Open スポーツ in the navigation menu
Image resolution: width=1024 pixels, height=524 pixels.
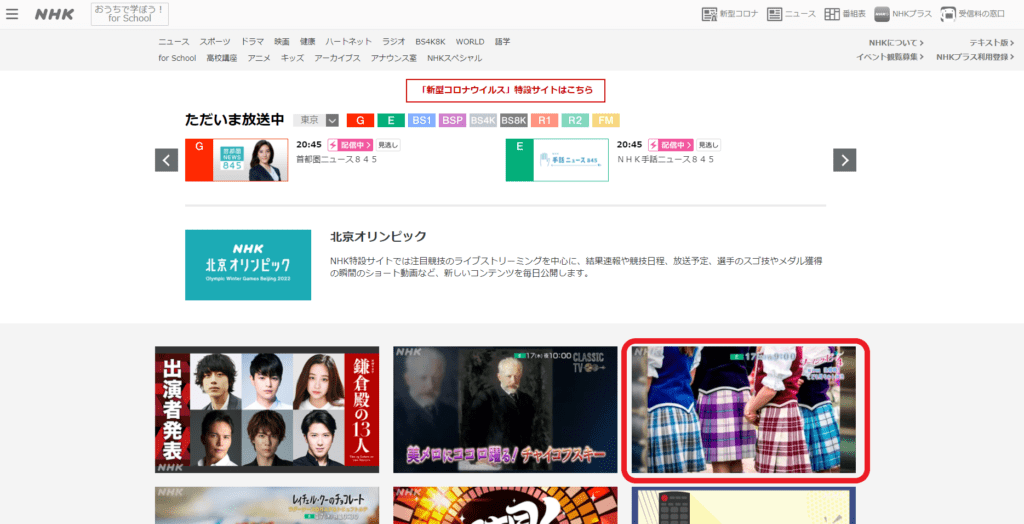(214, 42)
